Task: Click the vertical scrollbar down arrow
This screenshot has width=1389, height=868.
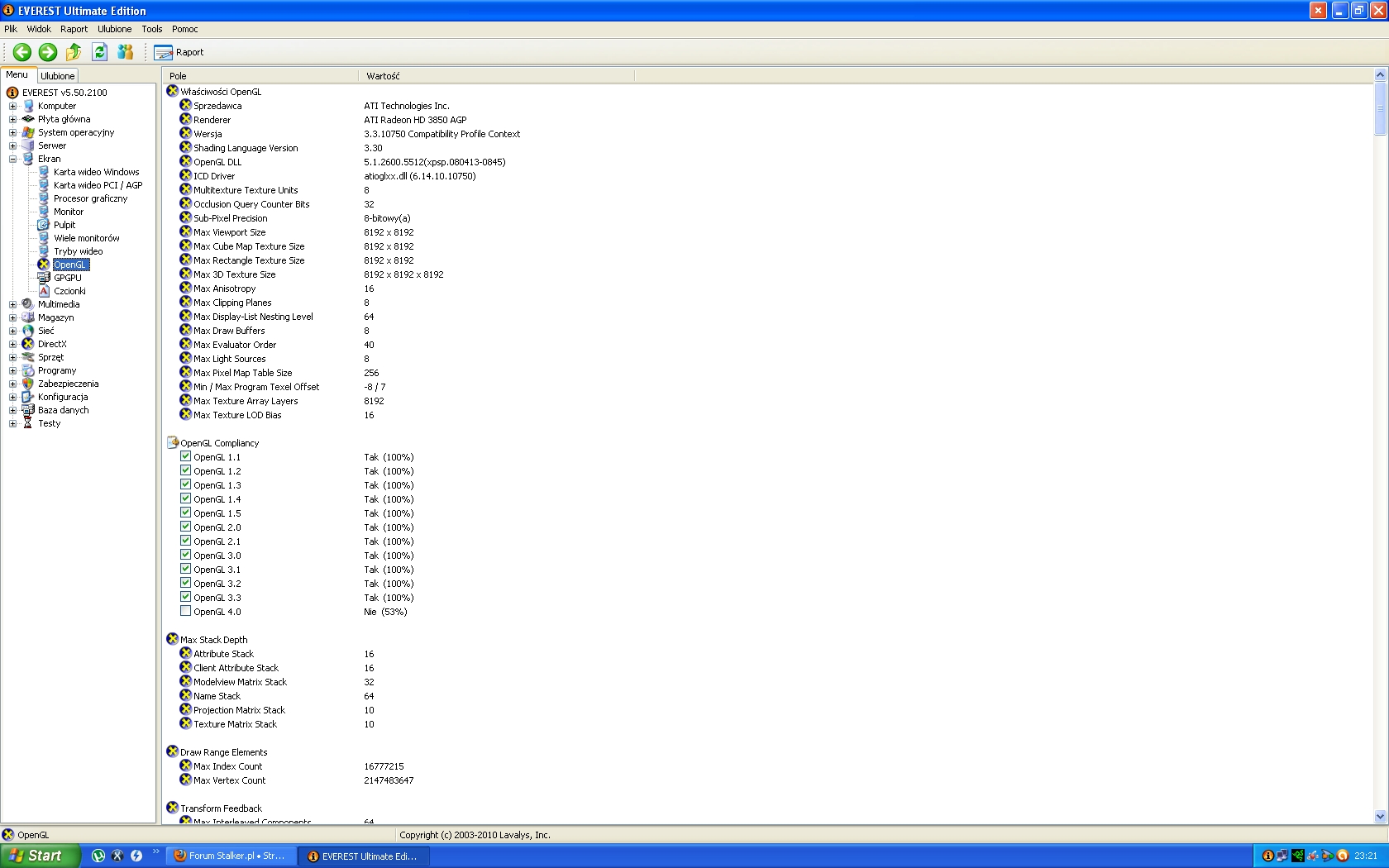Action: [x=1379, y=816]
